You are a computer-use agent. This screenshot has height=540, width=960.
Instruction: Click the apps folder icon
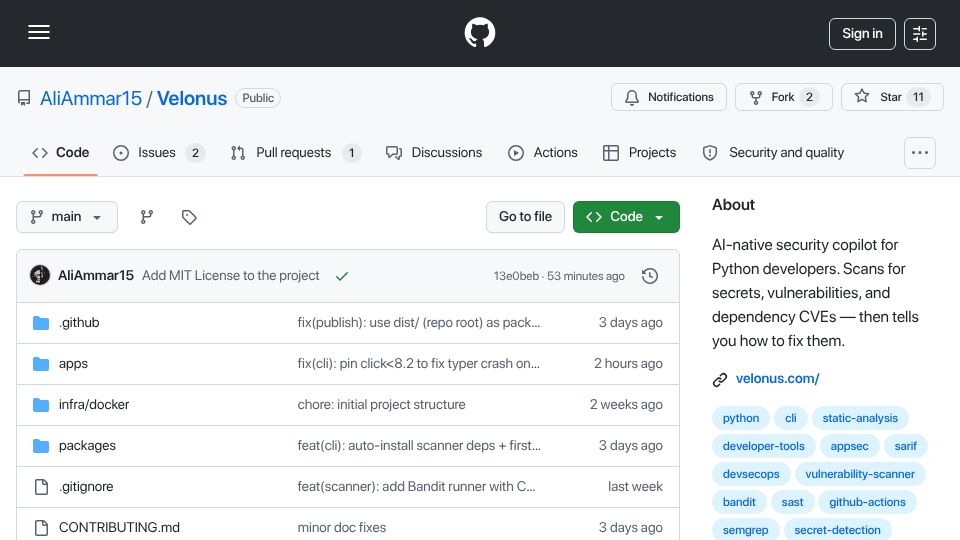[x=41, y=364]
